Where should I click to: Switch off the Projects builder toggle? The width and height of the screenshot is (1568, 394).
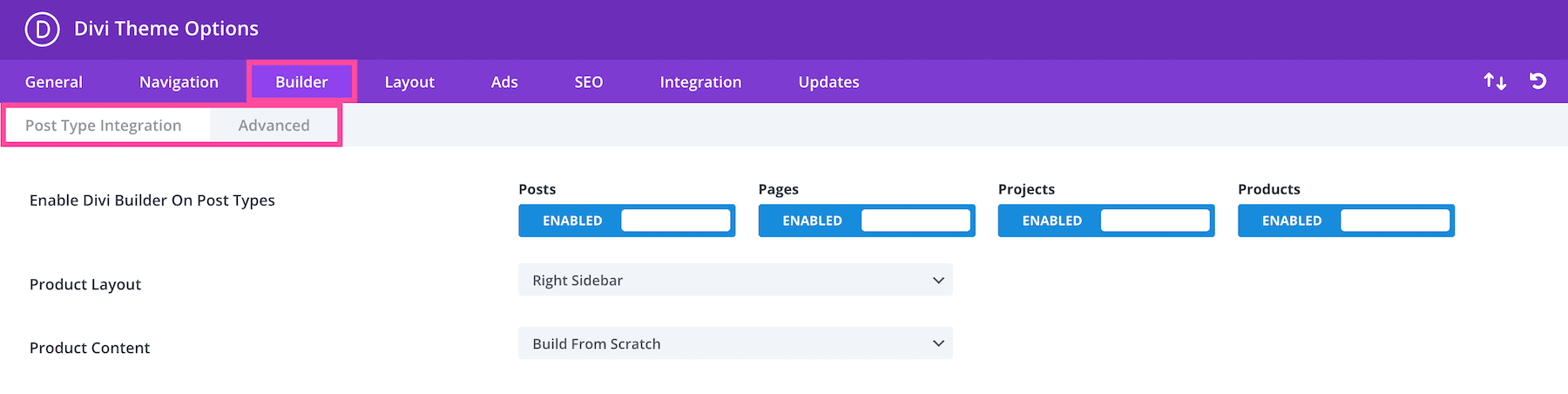point(1105,221)
